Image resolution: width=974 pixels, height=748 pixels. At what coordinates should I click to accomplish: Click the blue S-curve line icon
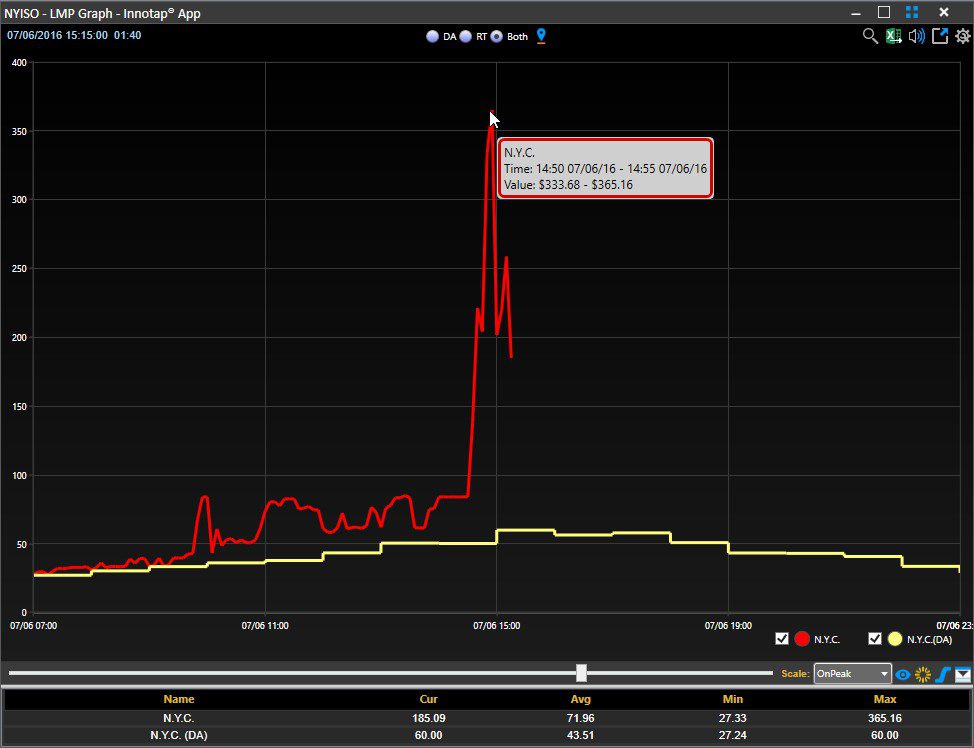click(x=943, y=674)
